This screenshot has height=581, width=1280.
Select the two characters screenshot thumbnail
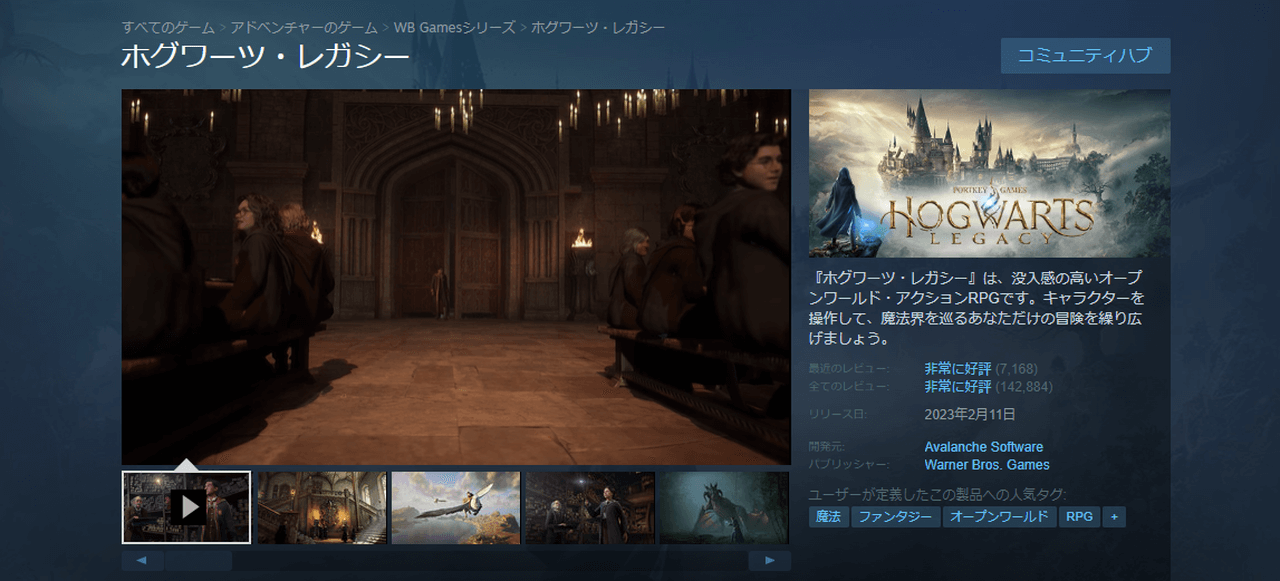(x=590, y=507)
